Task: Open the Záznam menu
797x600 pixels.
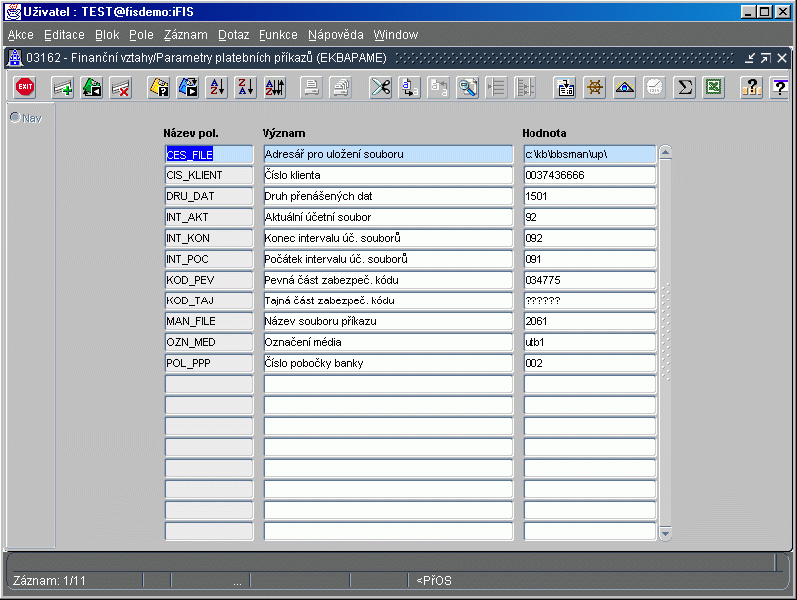Action: tap(186, 35)
